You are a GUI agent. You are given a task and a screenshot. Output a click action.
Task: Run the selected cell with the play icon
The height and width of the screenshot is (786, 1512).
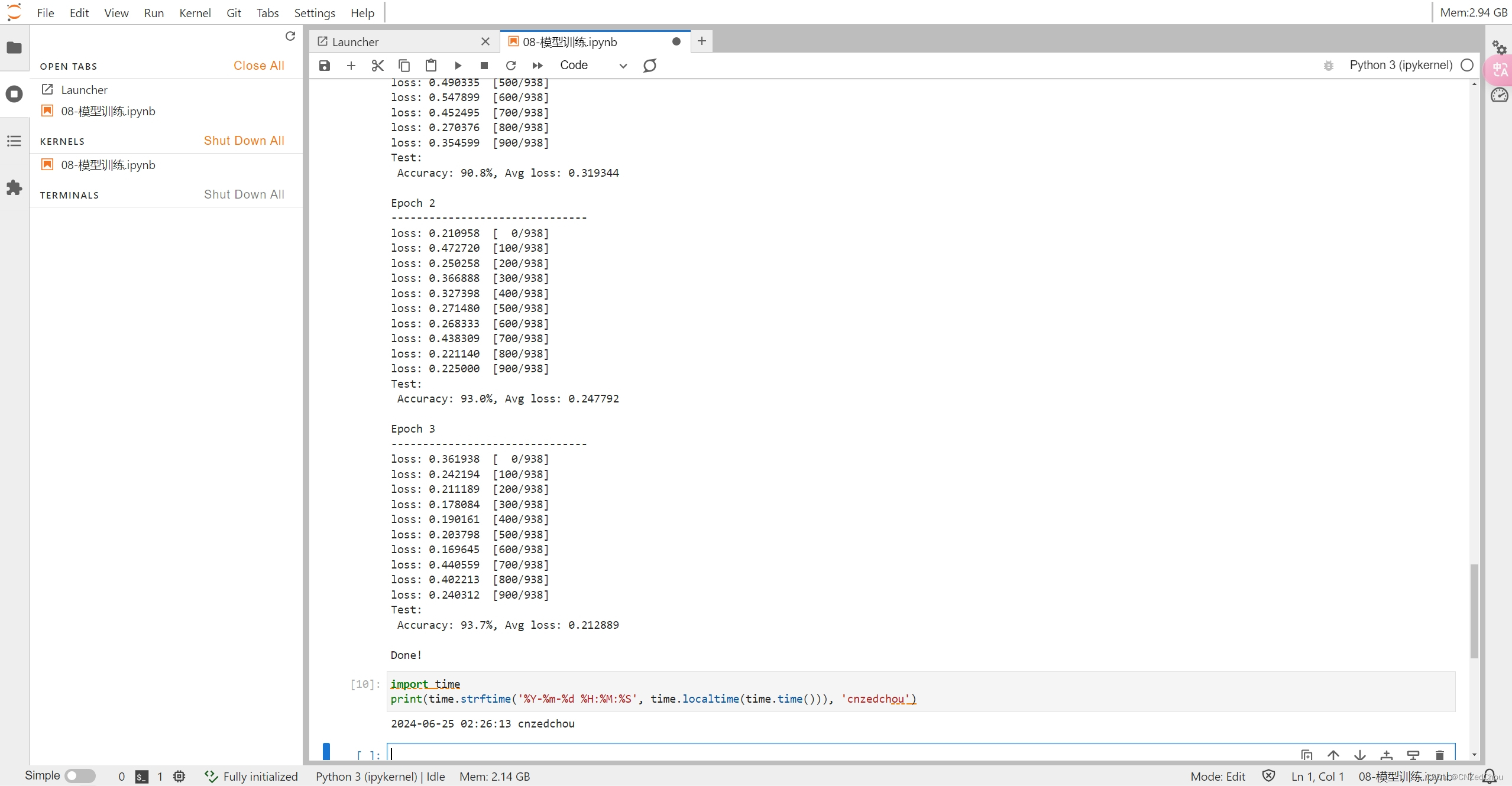pos(458,66)
